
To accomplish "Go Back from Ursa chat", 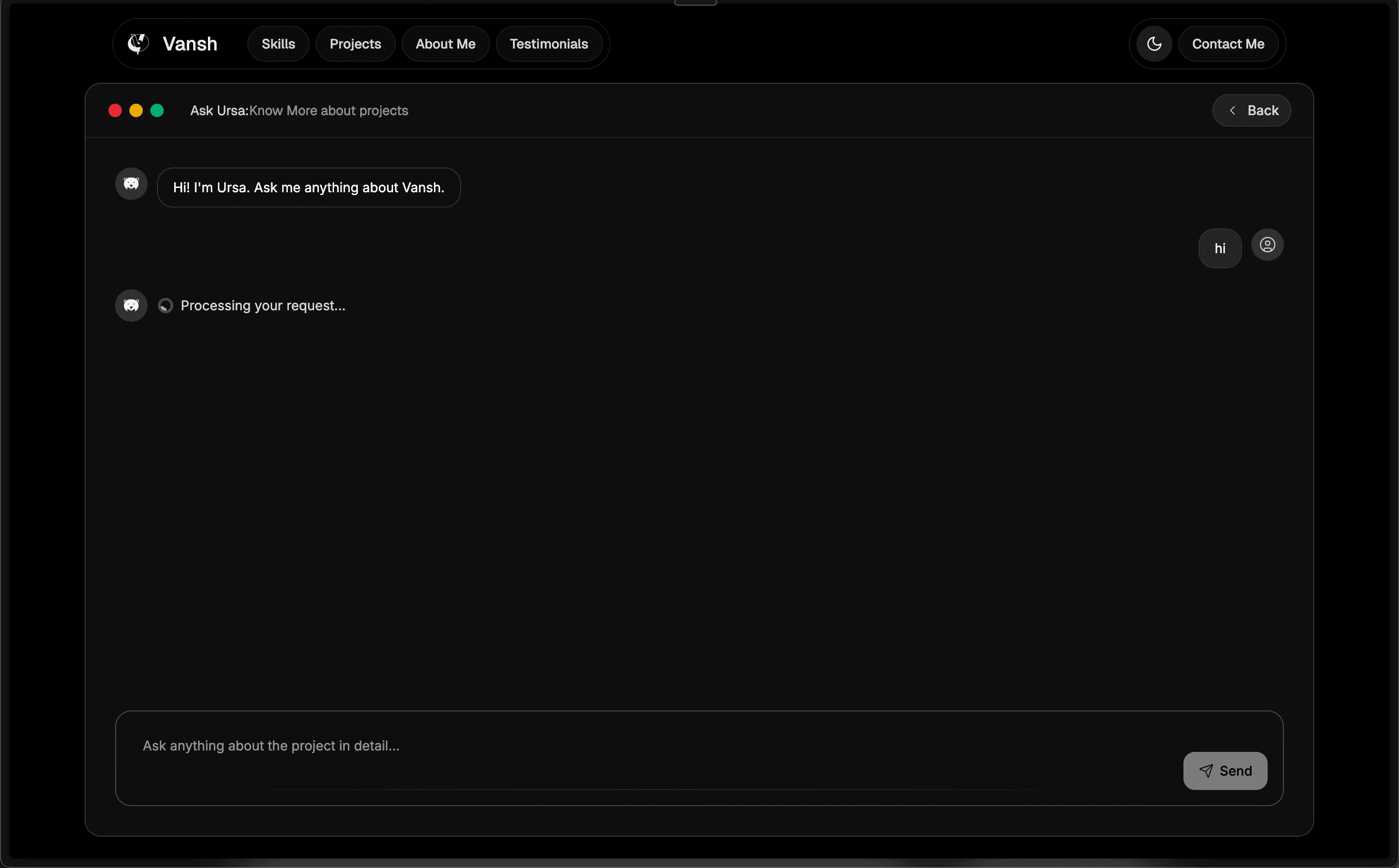I will [x=1251, y=110].
